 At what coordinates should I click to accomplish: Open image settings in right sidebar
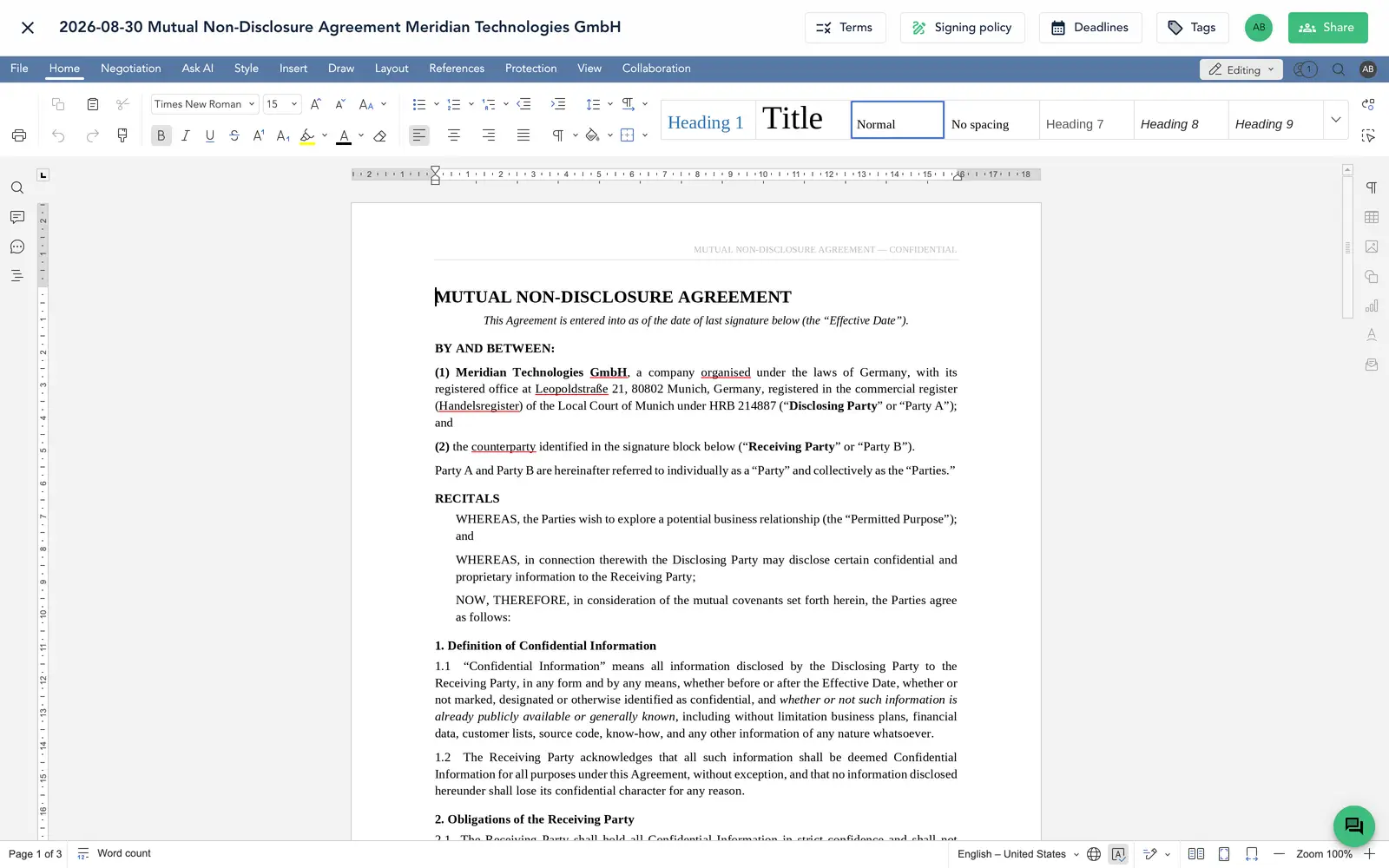tap(1372, 247)
